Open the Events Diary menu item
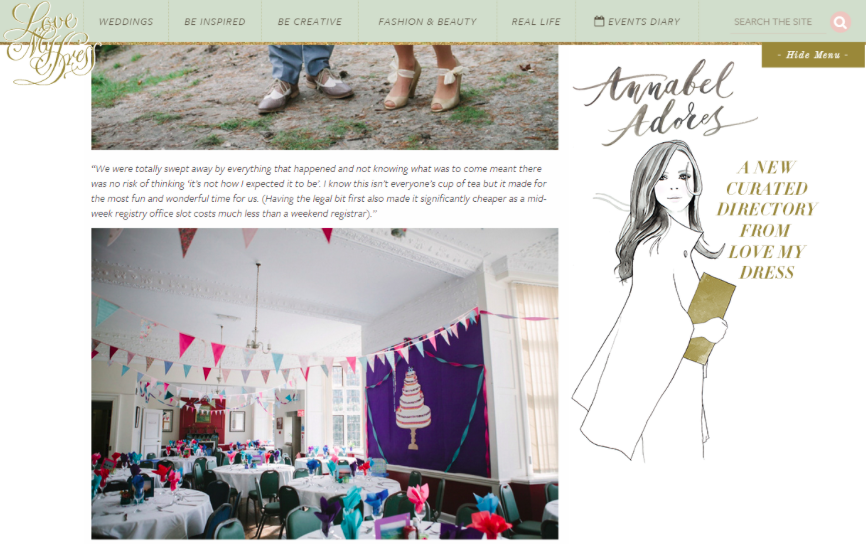This screenshot has width=866, height=544. (x=637, y=22)
